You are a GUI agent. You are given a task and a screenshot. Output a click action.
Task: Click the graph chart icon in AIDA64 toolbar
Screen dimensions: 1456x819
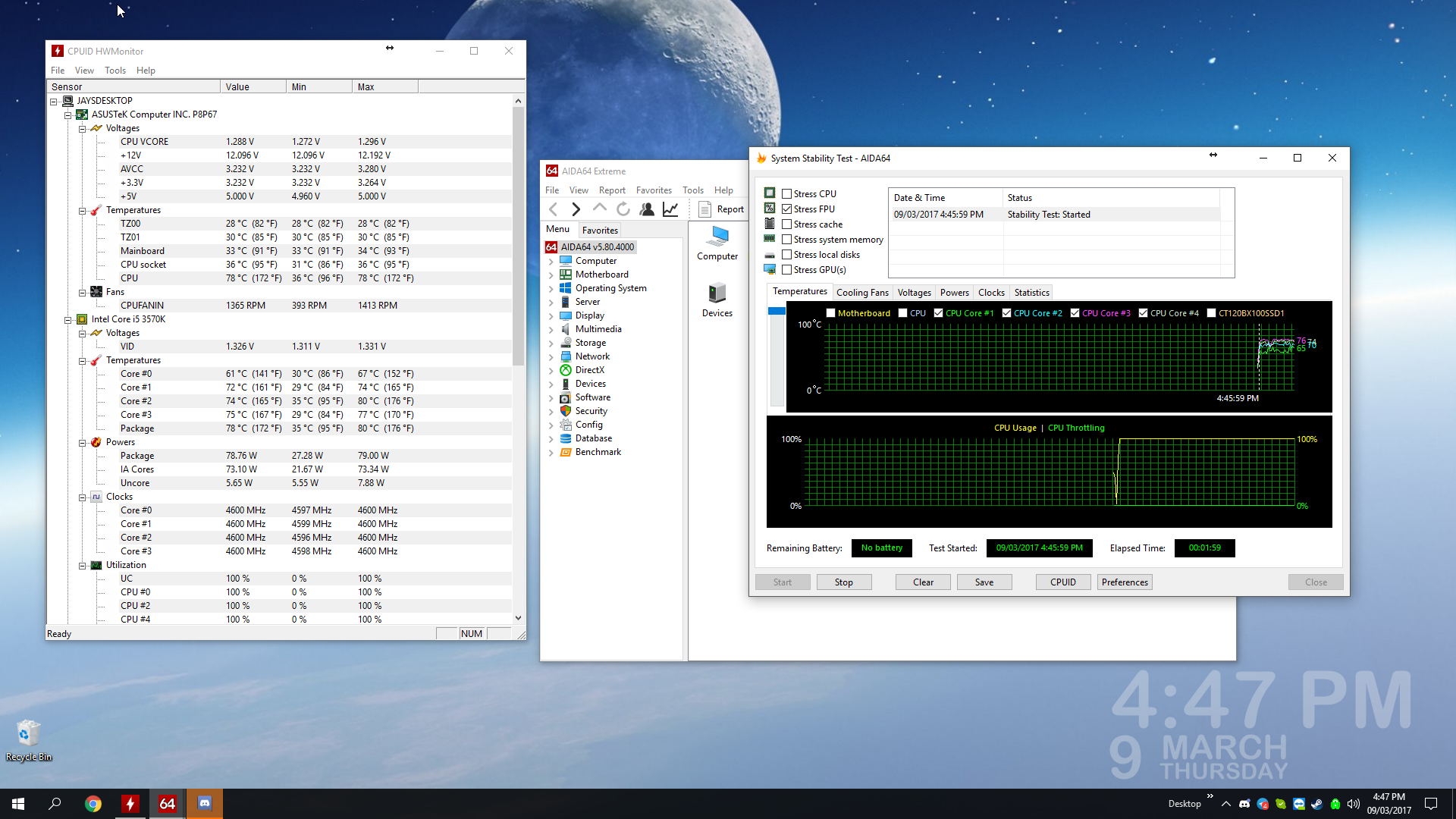[670, 209]
